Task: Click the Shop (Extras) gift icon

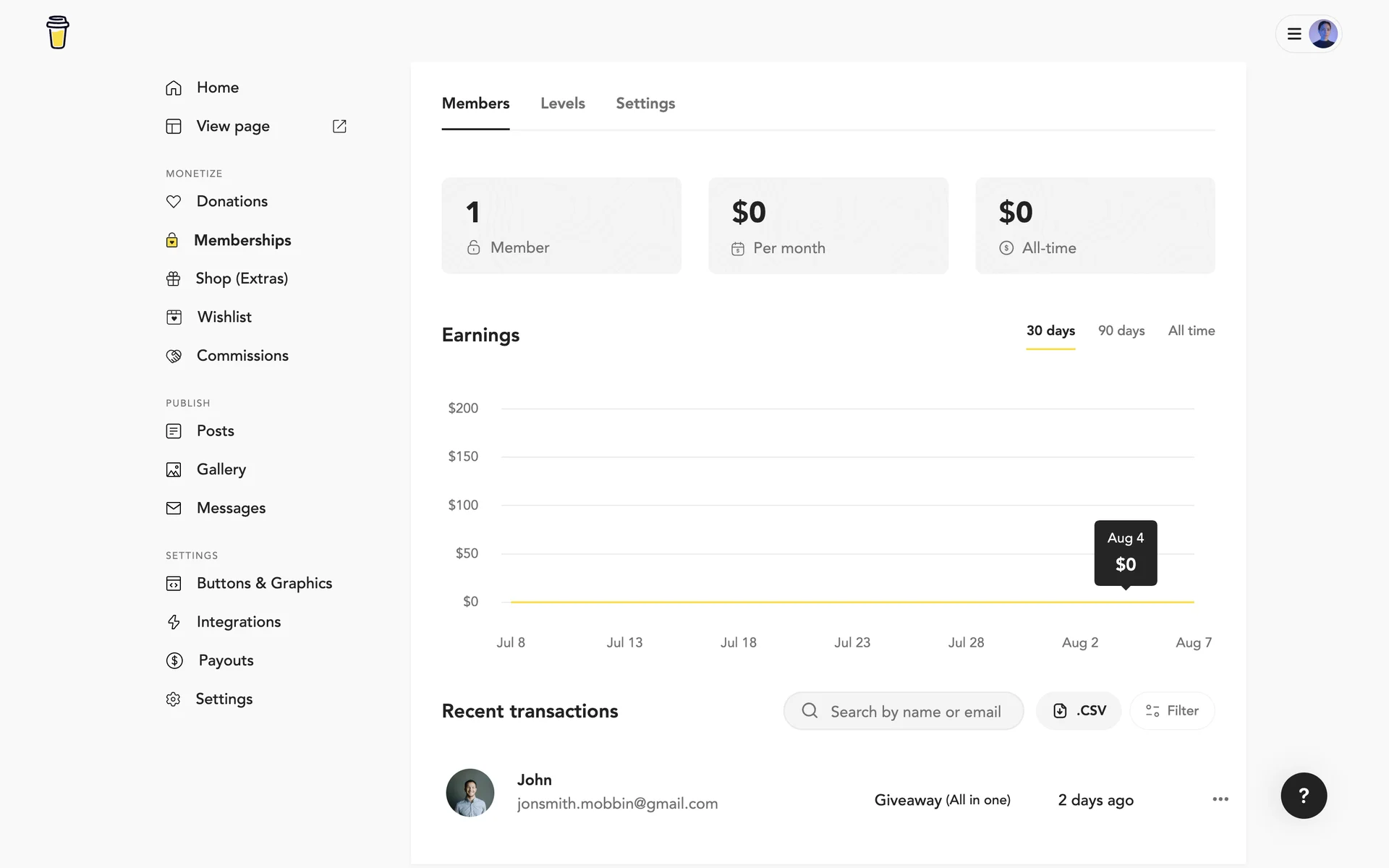Action: [x=174, y=278]
